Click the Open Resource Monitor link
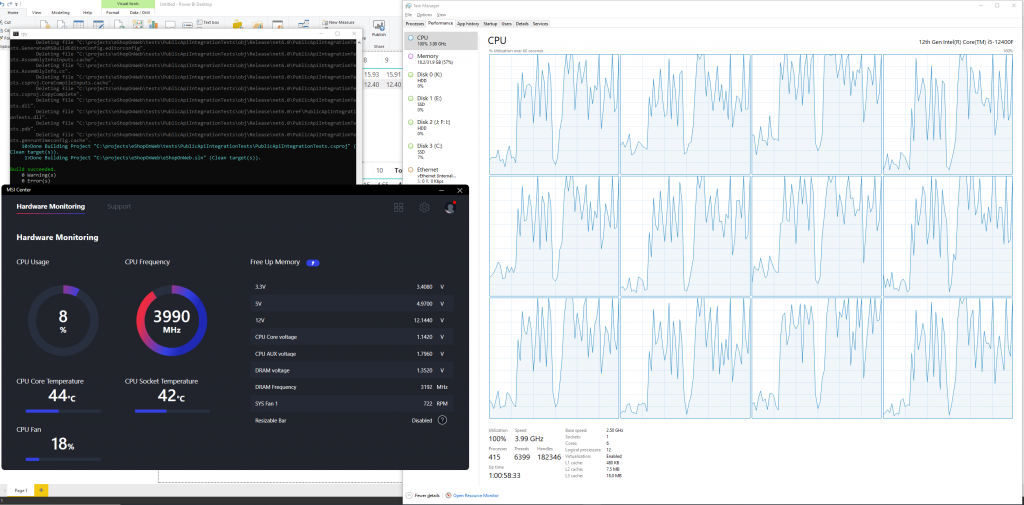 (474, 495)
